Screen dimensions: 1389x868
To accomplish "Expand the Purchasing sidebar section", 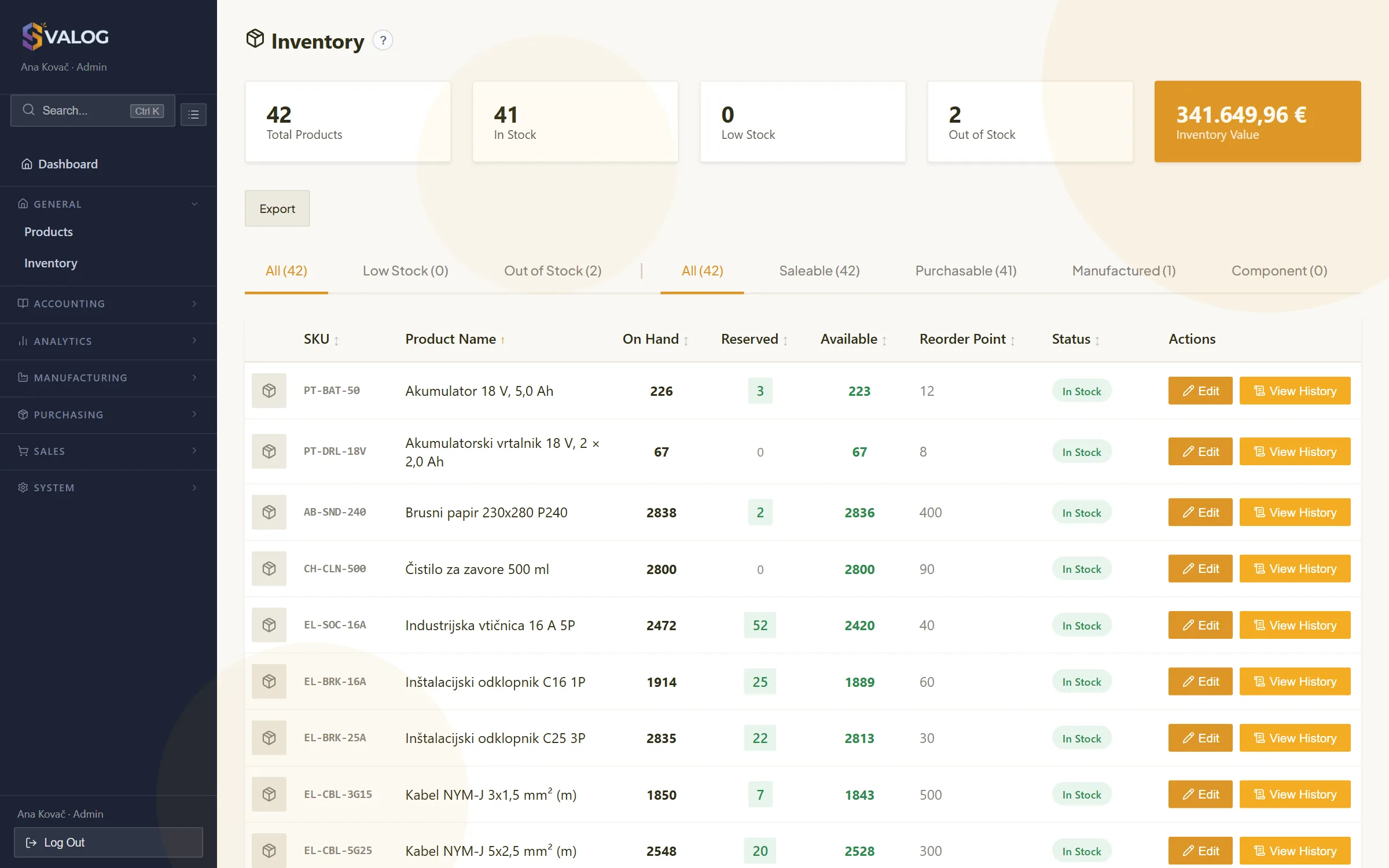I will point(108,414).
